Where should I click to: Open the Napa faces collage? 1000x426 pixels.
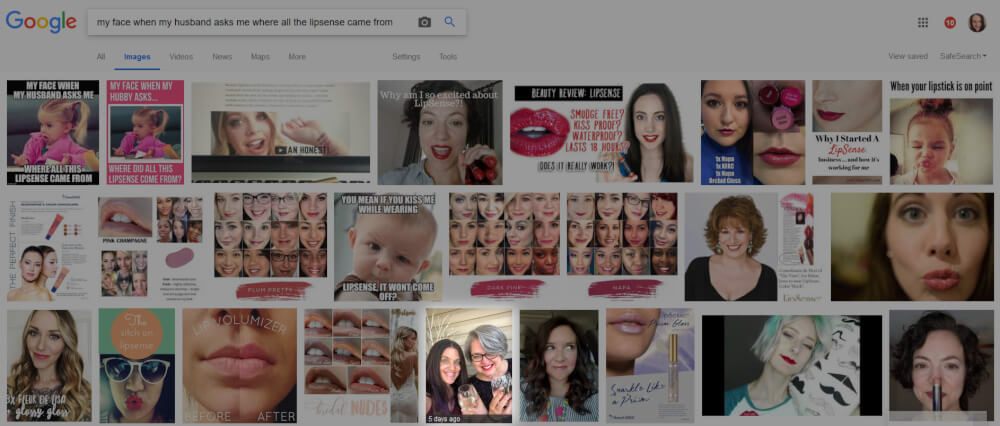pyautogui.click(x=622, y=247)
